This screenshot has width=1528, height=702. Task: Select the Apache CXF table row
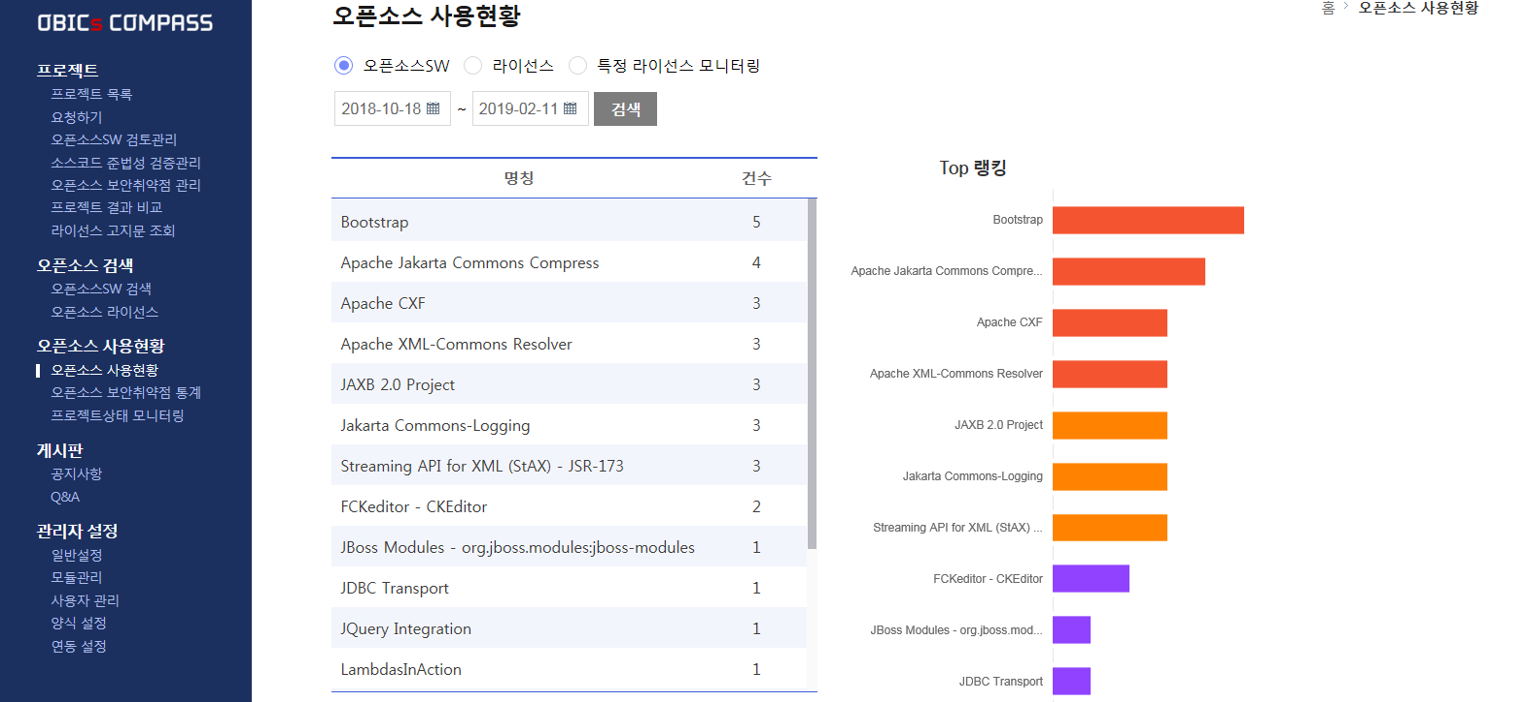[569, 303]
